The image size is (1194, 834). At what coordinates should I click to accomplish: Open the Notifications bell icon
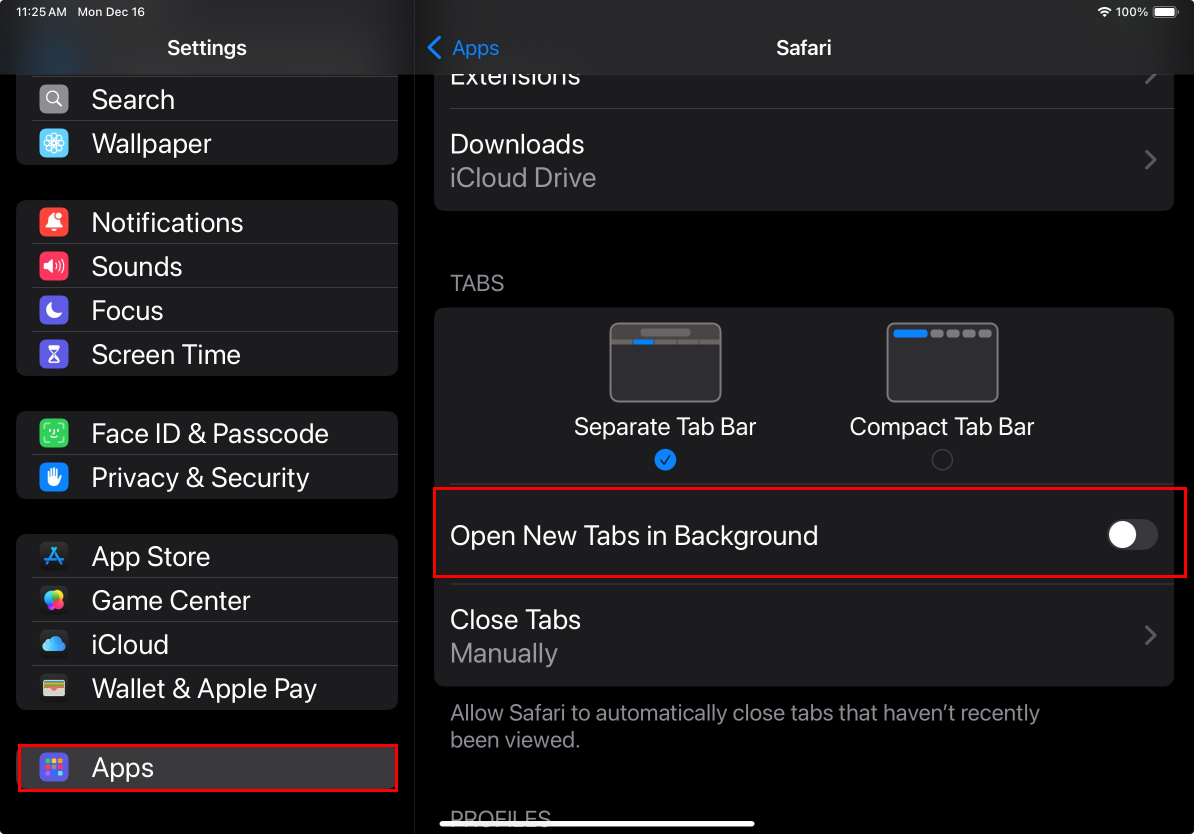coord(54,222)
